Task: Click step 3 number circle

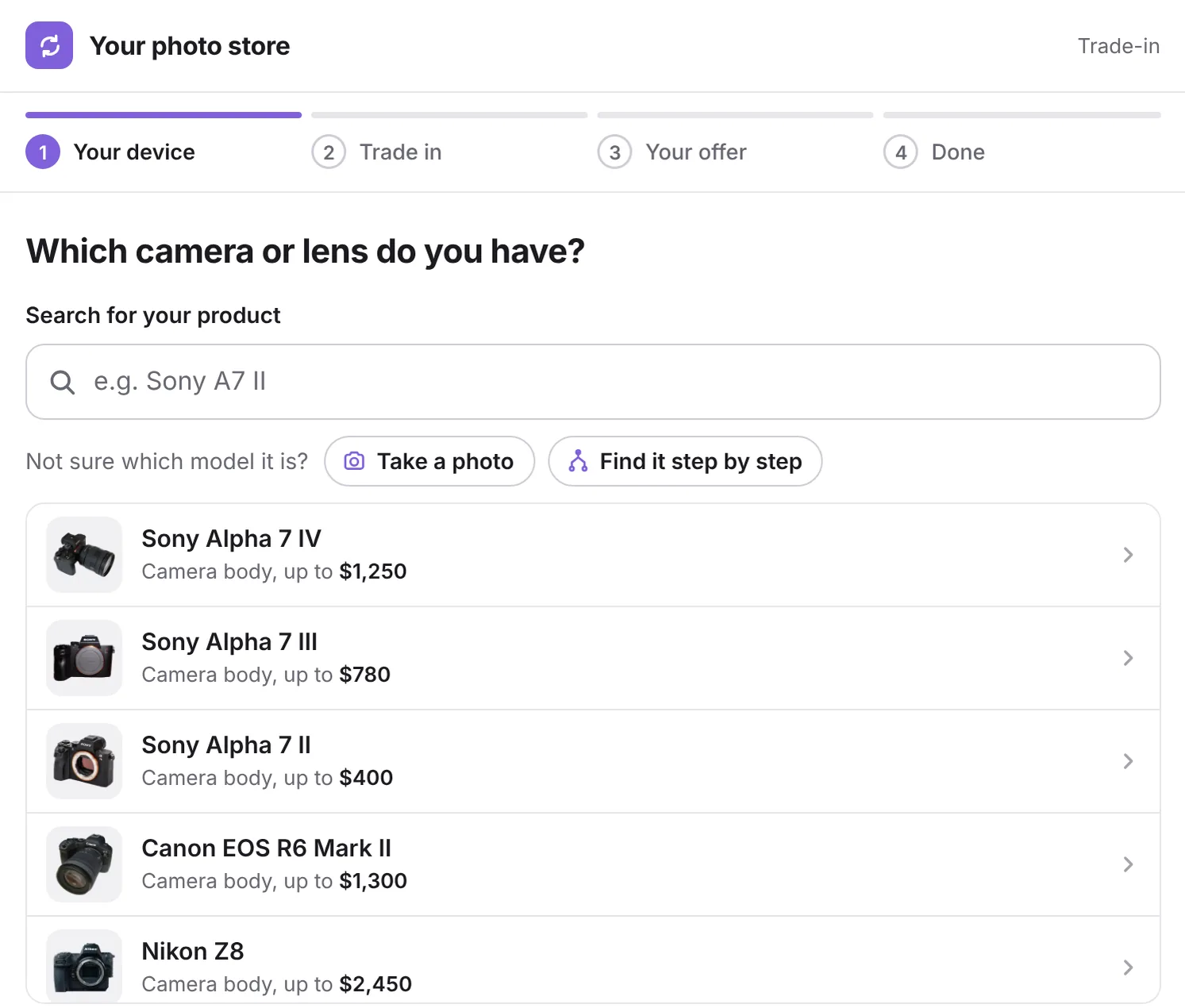Action: pyautogui.click(x=615, y=152)
